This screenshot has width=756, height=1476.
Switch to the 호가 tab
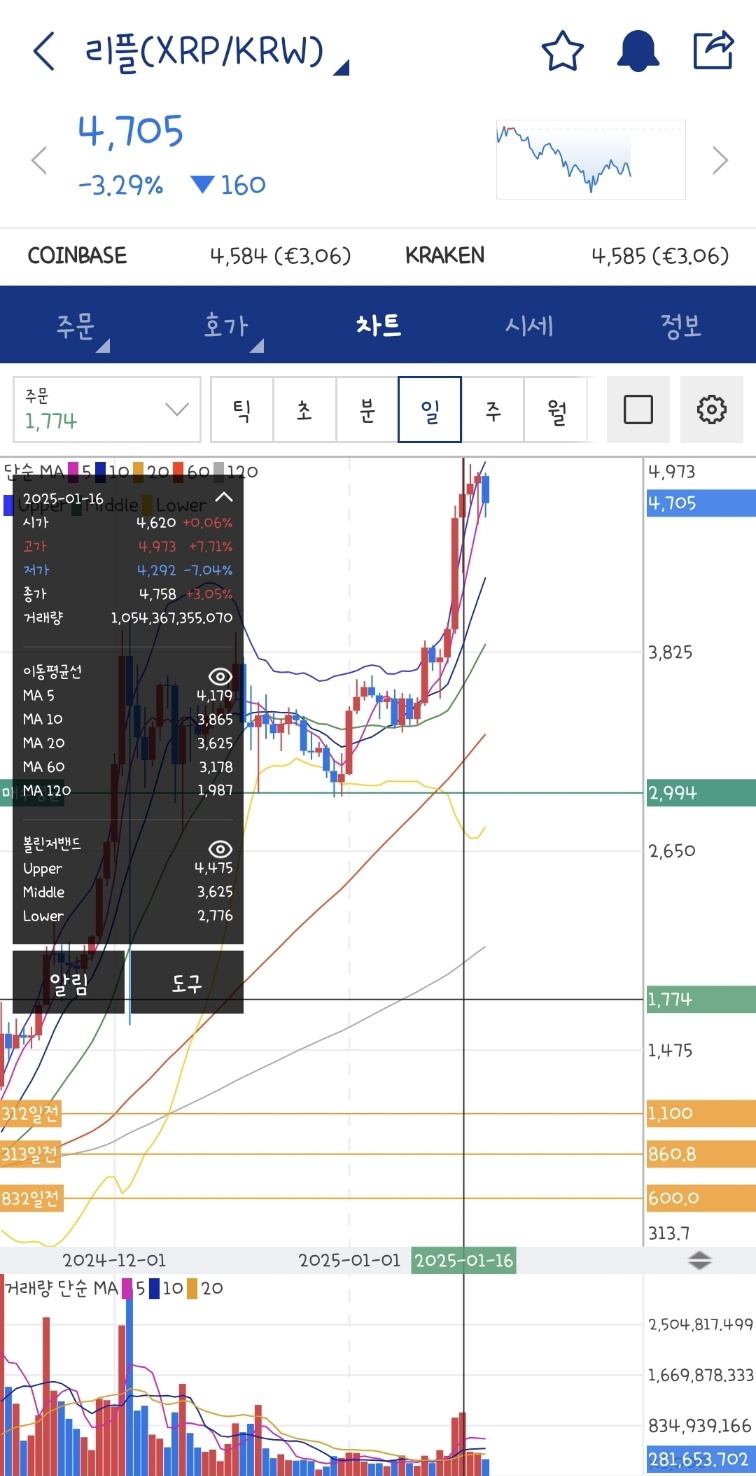pos(227,326)
